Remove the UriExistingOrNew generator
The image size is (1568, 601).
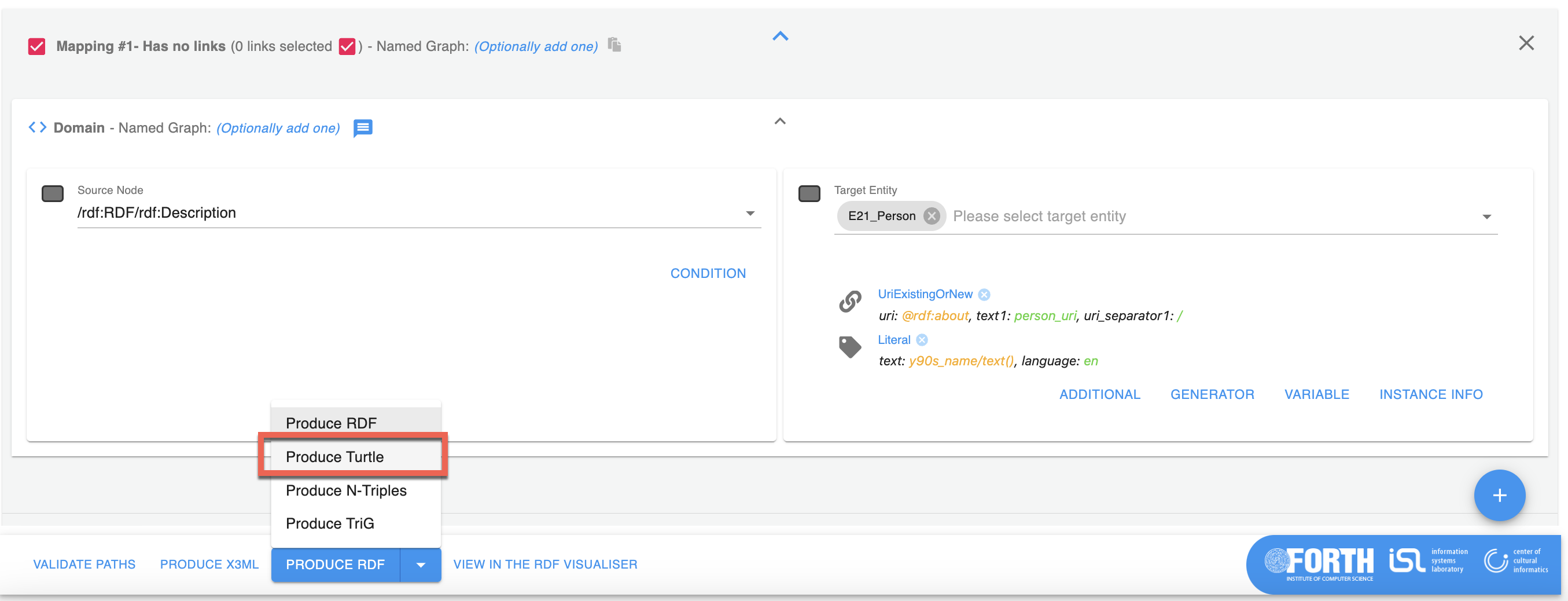[x=984, y=295]
